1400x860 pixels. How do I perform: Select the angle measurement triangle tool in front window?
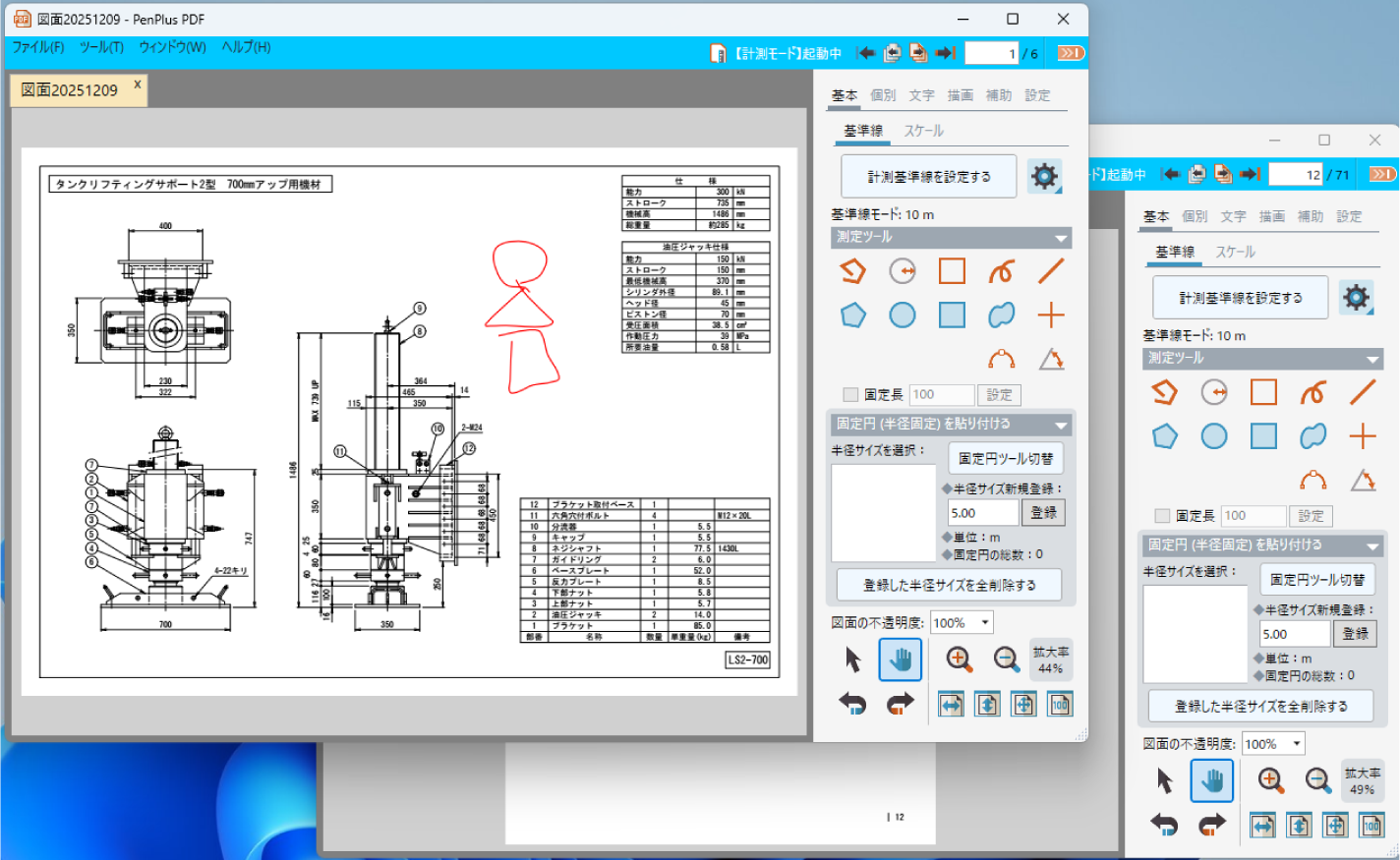[x=1051, y=359]
